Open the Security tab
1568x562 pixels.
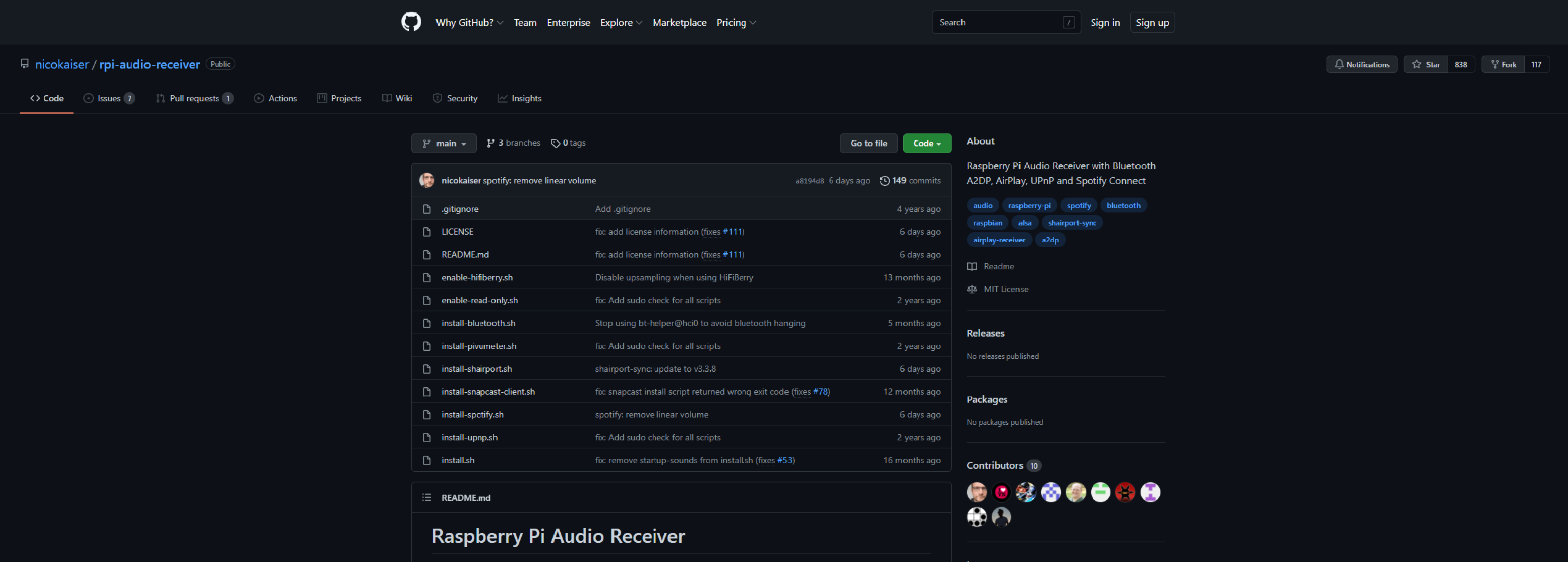(455, 98)
